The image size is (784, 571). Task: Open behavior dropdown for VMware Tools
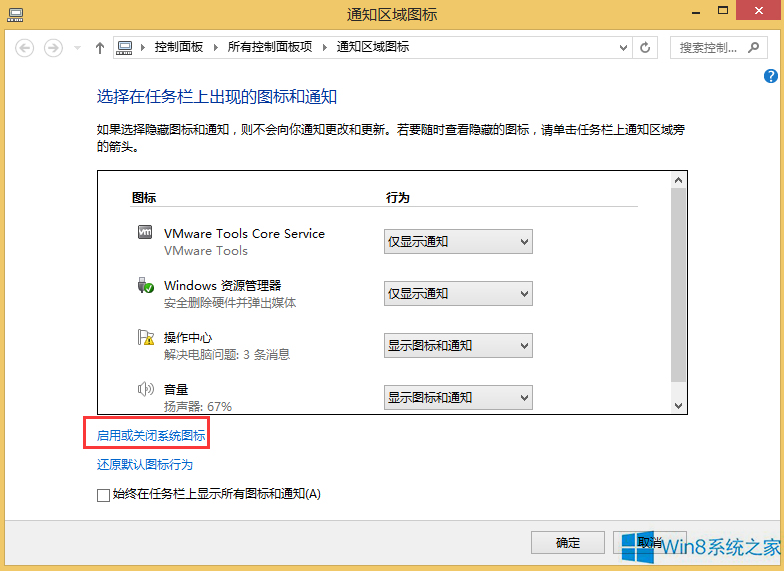pos(458,242)
